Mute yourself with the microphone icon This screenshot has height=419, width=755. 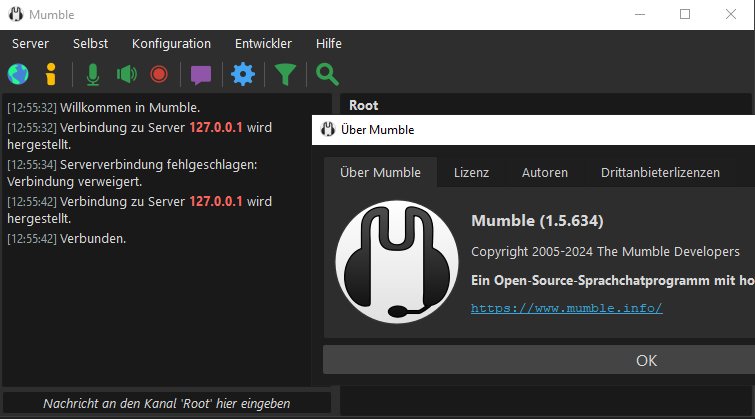[93, 75]
